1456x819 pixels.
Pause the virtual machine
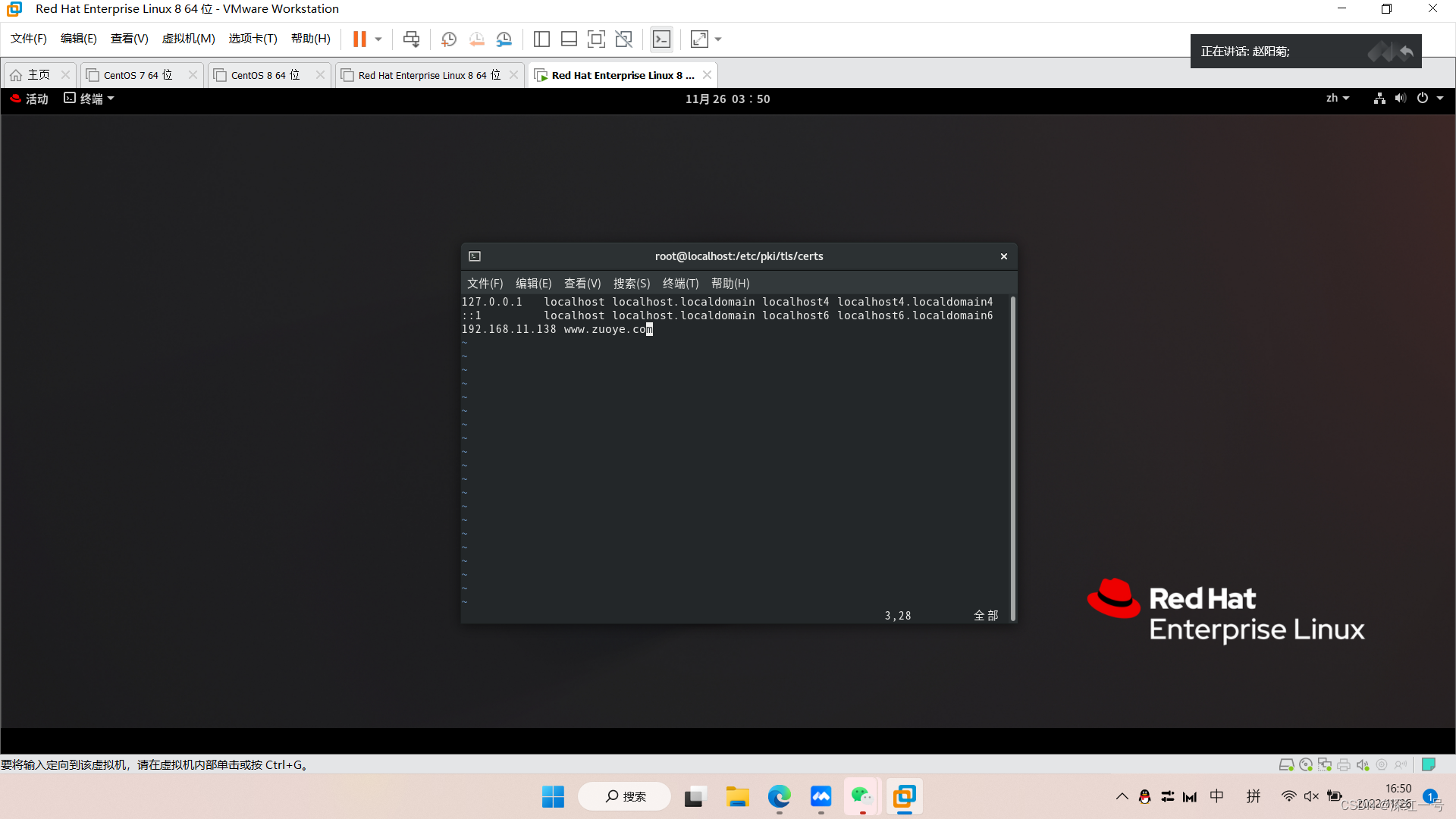(359, 39)
